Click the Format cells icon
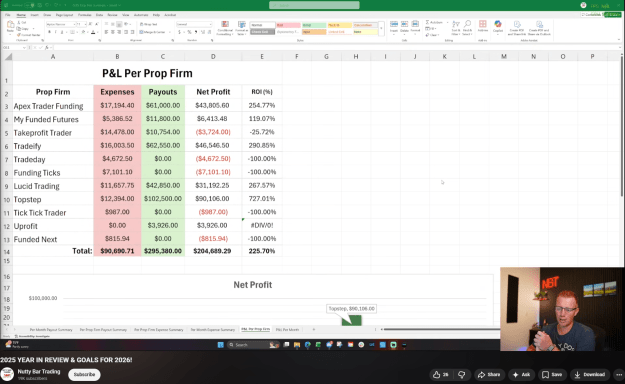The width and height of the screenshot is (625, 384). pyautogui.click(x=415, y=24)
